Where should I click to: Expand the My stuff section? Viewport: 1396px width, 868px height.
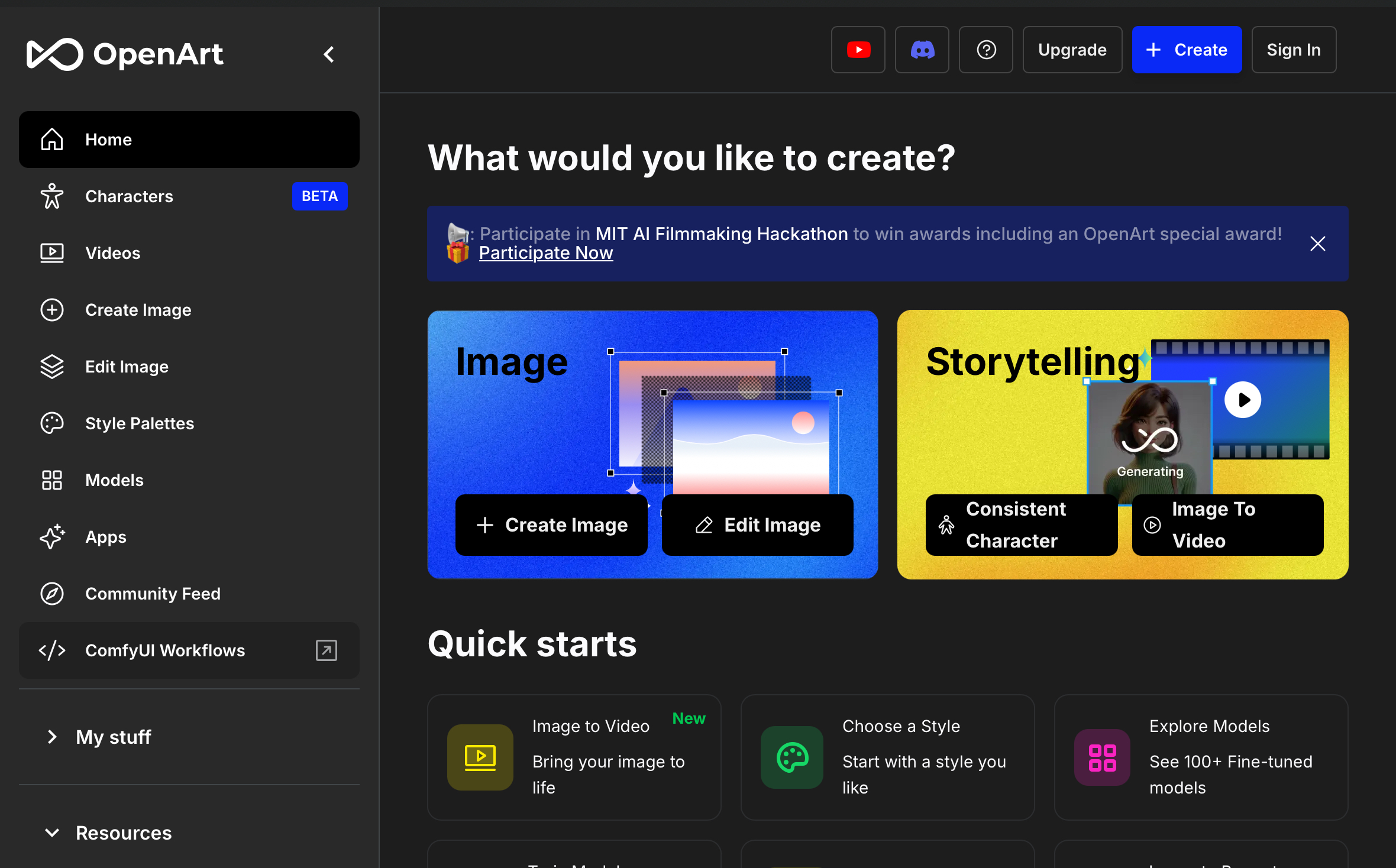[189, 737]
